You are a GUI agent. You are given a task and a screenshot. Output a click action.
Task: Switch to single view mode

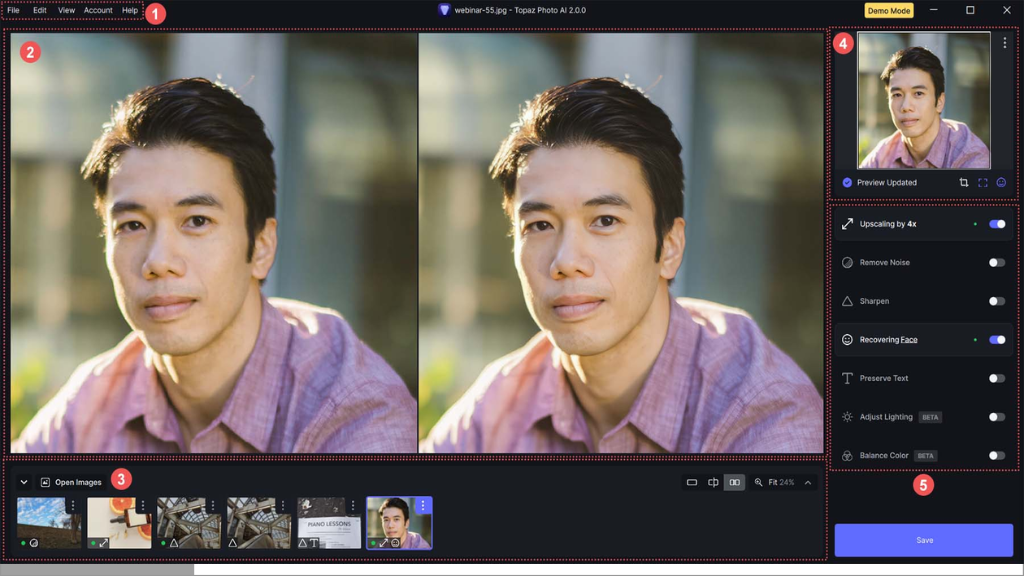click(692, 482)
